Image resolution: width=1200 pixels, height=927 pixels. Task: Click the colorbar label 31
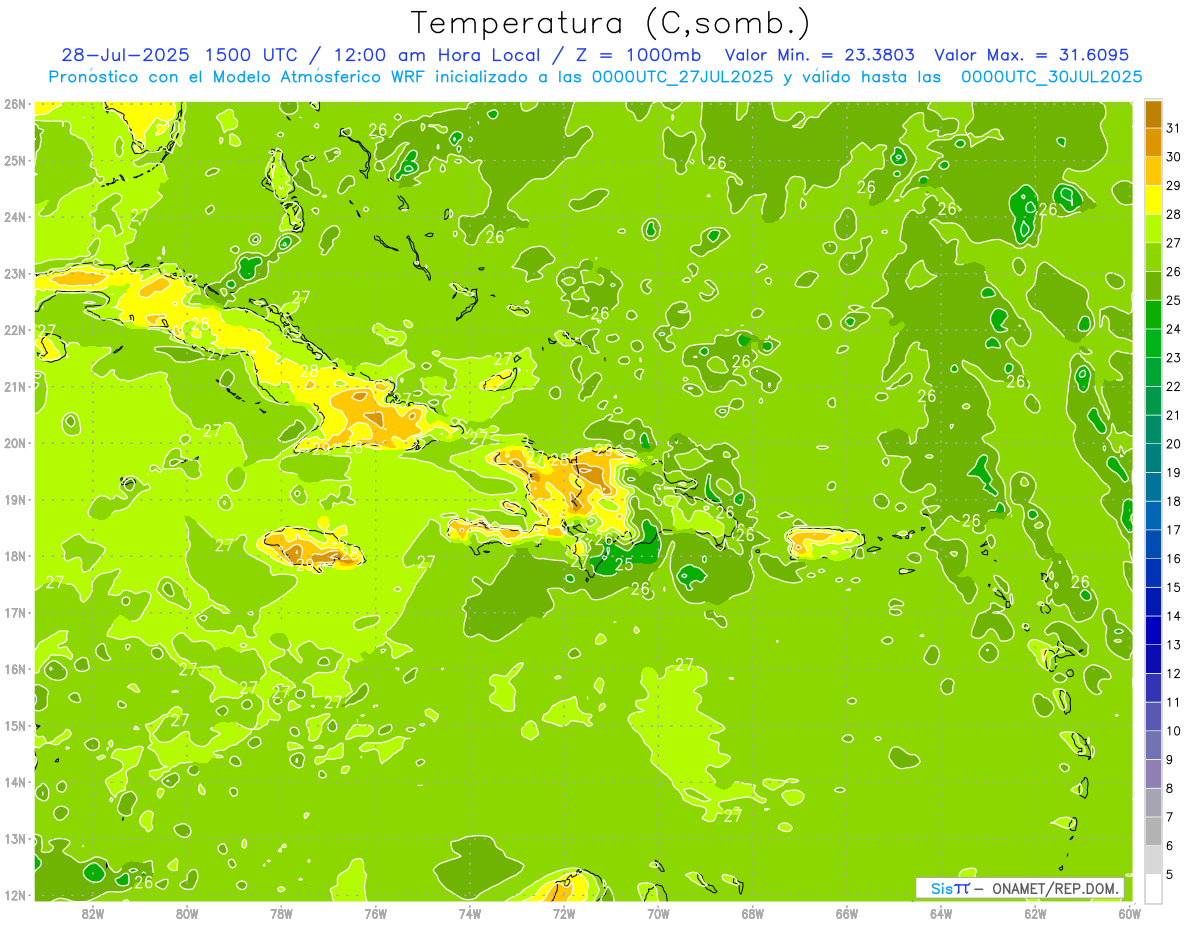[1173, 128]
